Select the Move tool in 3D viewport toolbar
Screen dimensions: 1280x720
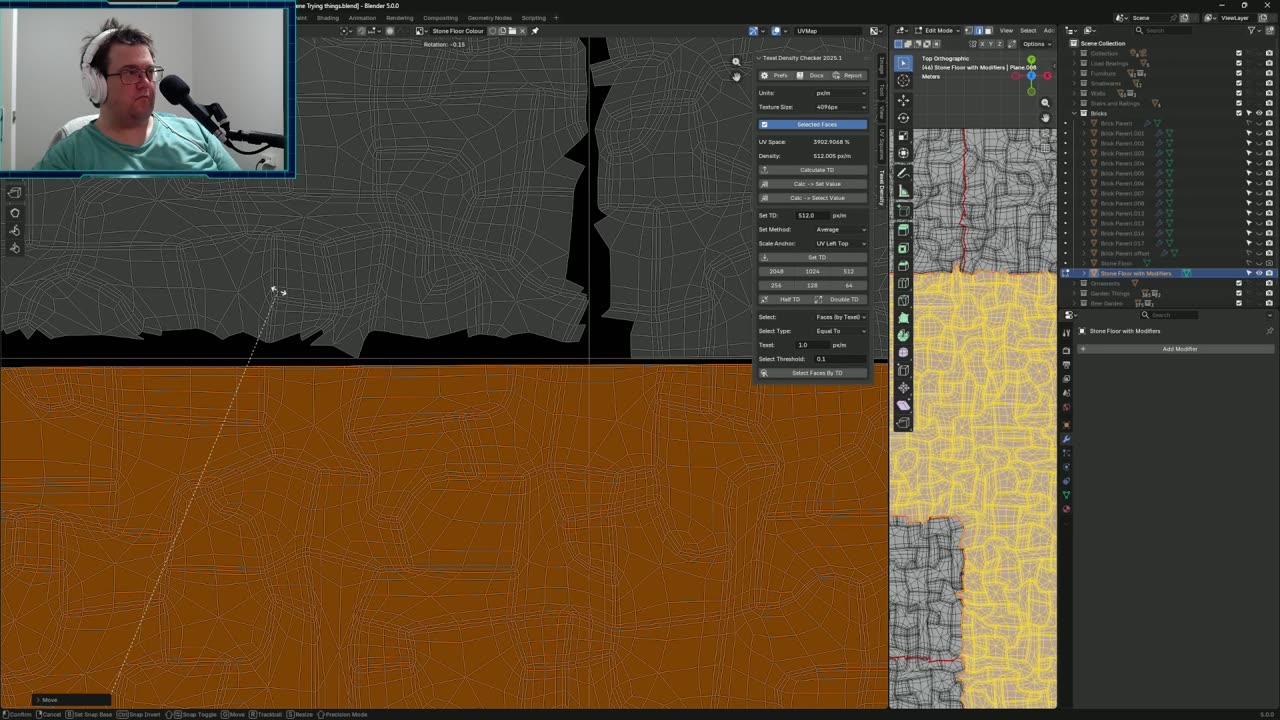[904, 100]
